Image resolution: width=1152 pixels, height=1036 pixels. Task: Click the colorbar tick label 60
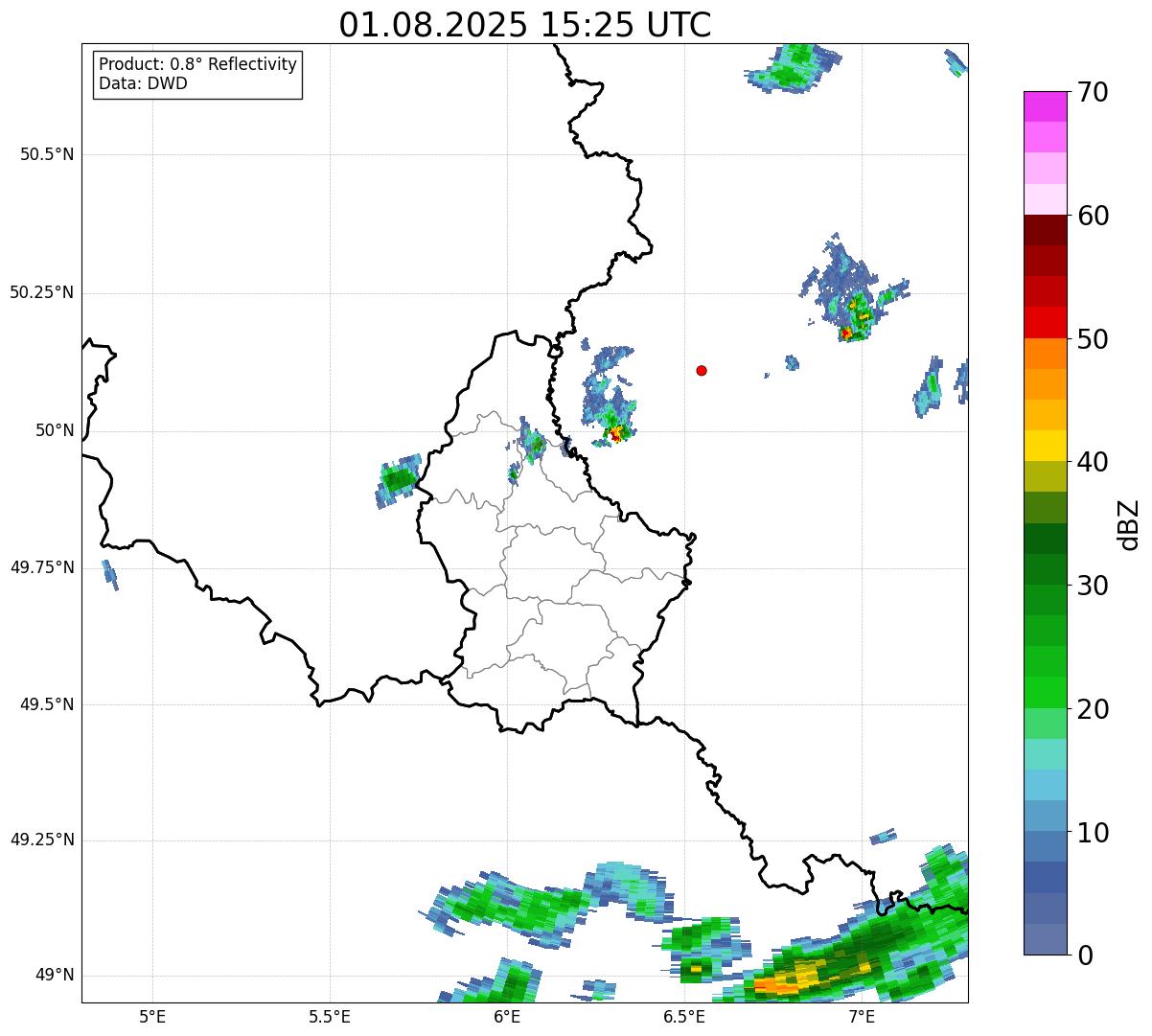pos(1093,216)
